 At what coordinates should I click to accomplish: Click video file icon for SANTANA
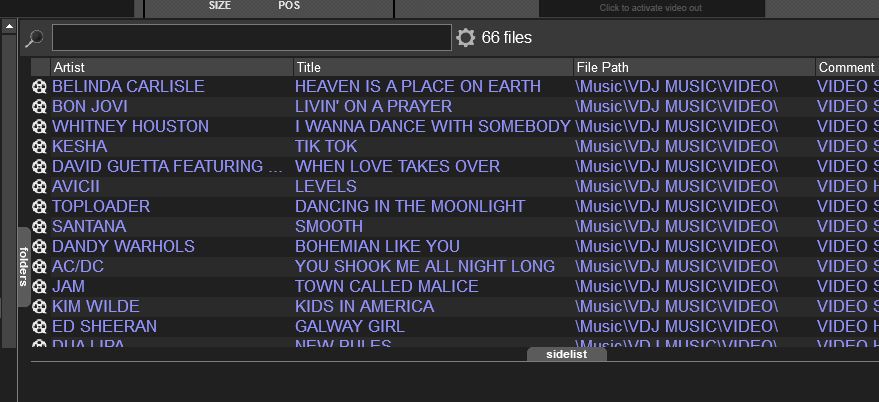pyautogui.click(x=39, y=227)
